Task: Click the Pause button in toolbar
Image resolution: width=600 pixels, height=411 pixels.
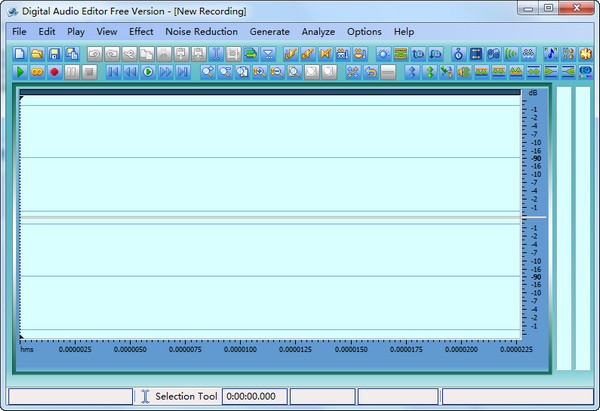Action: tap(72, 72)
